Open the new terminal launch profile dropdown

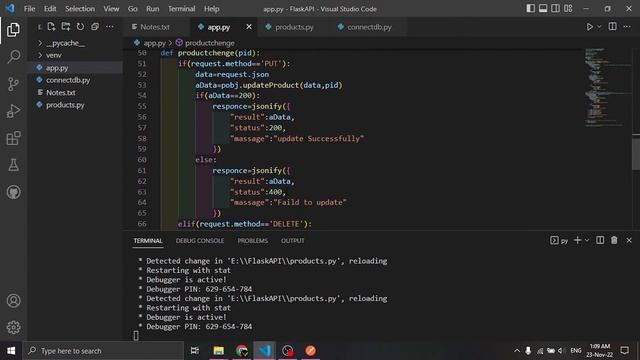(587, 240)
